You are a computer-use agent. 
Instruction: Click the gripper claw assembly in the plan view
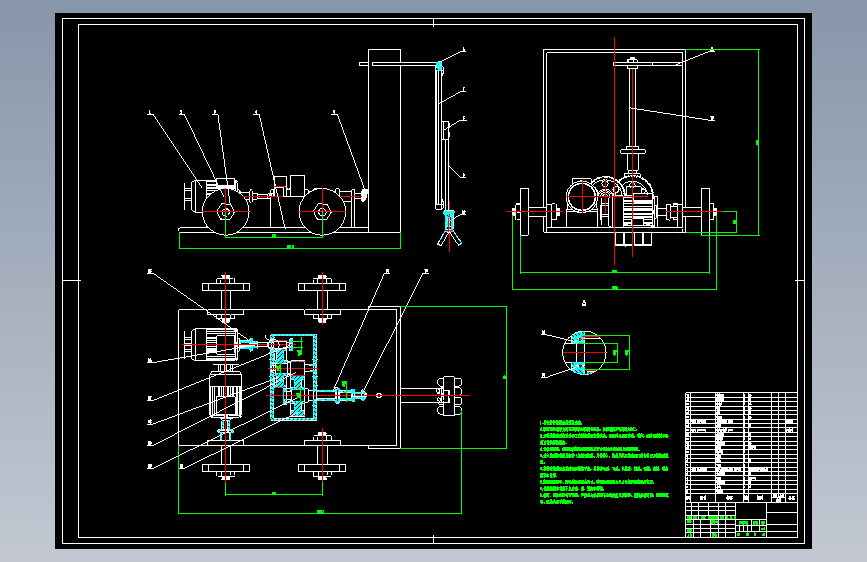449,396
